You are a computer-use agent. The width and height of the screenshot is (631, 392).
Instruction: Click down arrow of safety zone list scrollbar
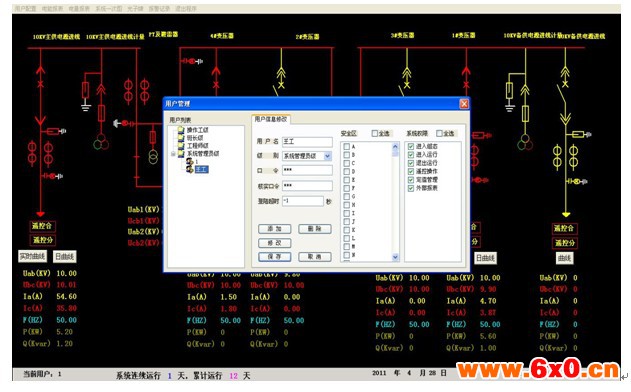(x=395, y=257)
